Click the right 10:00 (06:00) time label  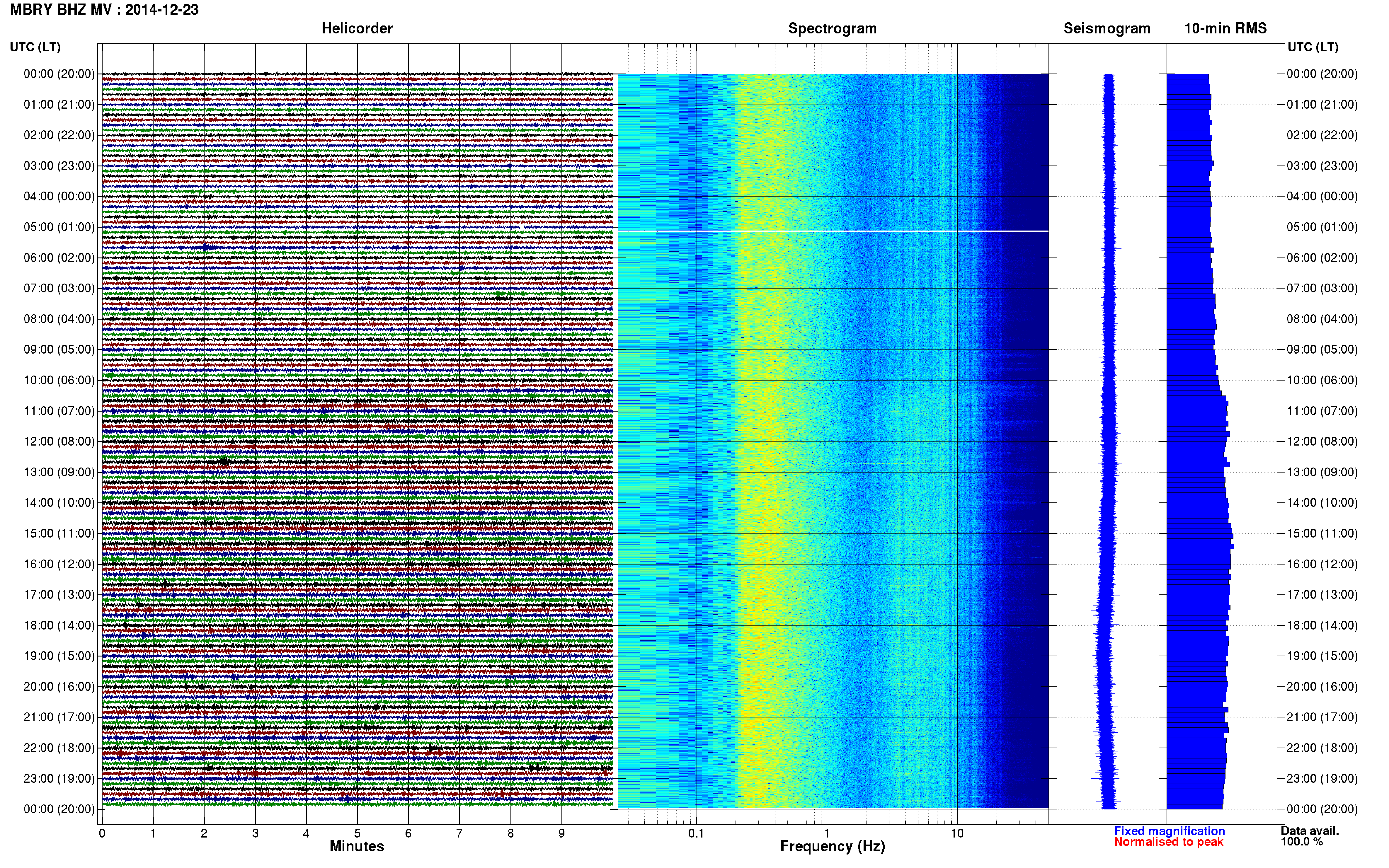click(1322, 380)
